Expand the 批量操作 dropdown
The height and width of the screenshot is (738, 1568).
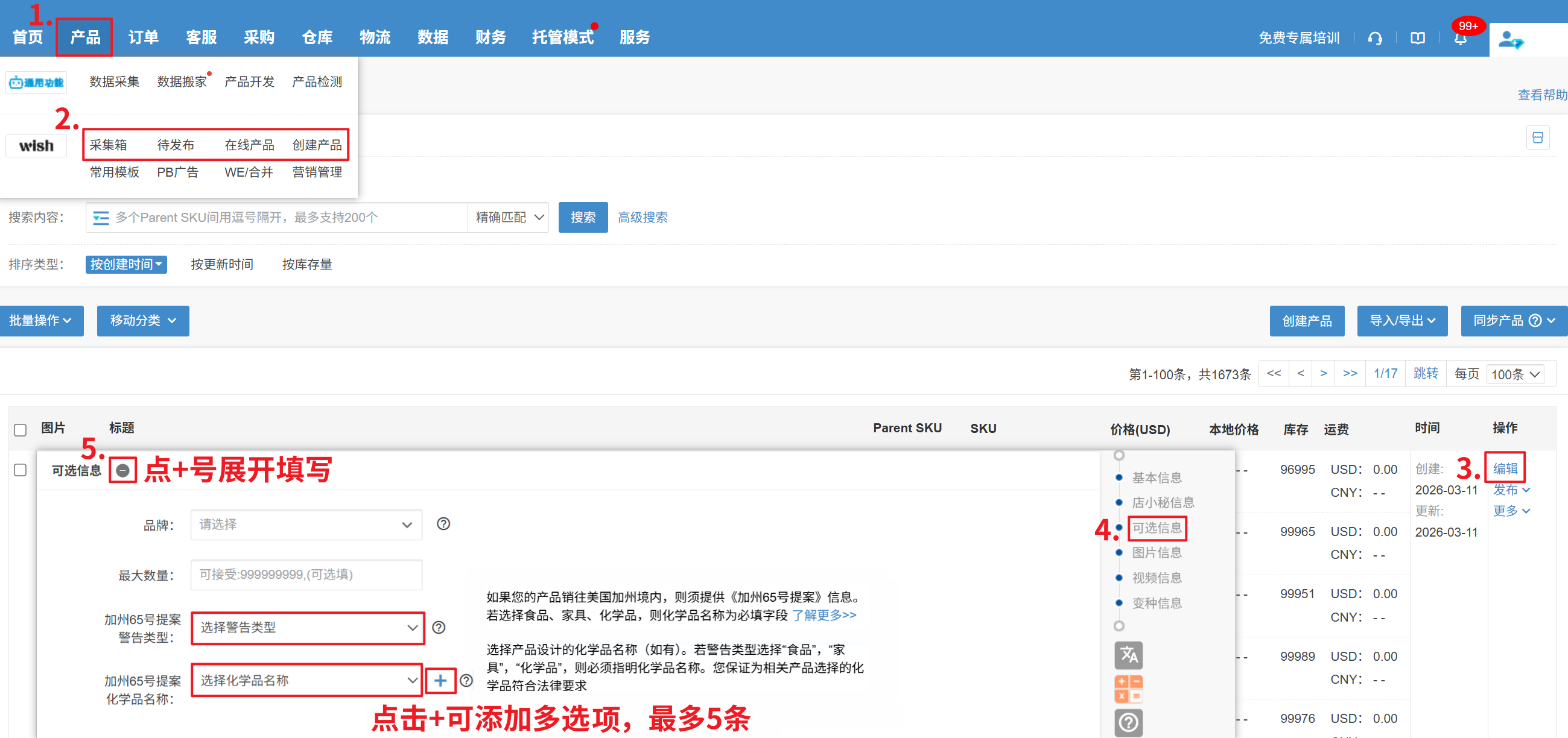pyautogui.click(x=41, y=321)
